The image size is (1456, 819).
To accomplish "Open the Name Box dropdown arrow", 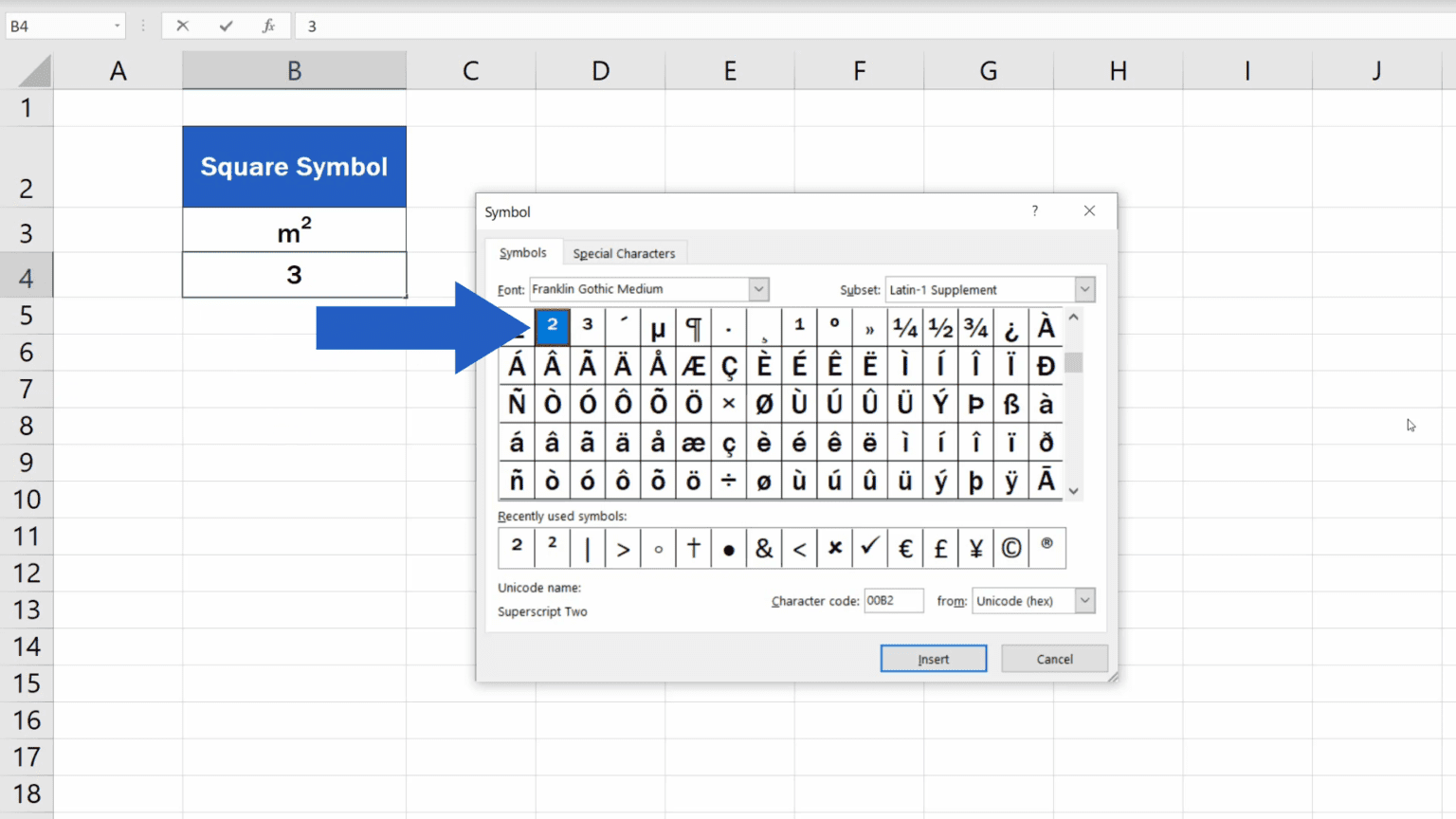I will tap(119, 26).
